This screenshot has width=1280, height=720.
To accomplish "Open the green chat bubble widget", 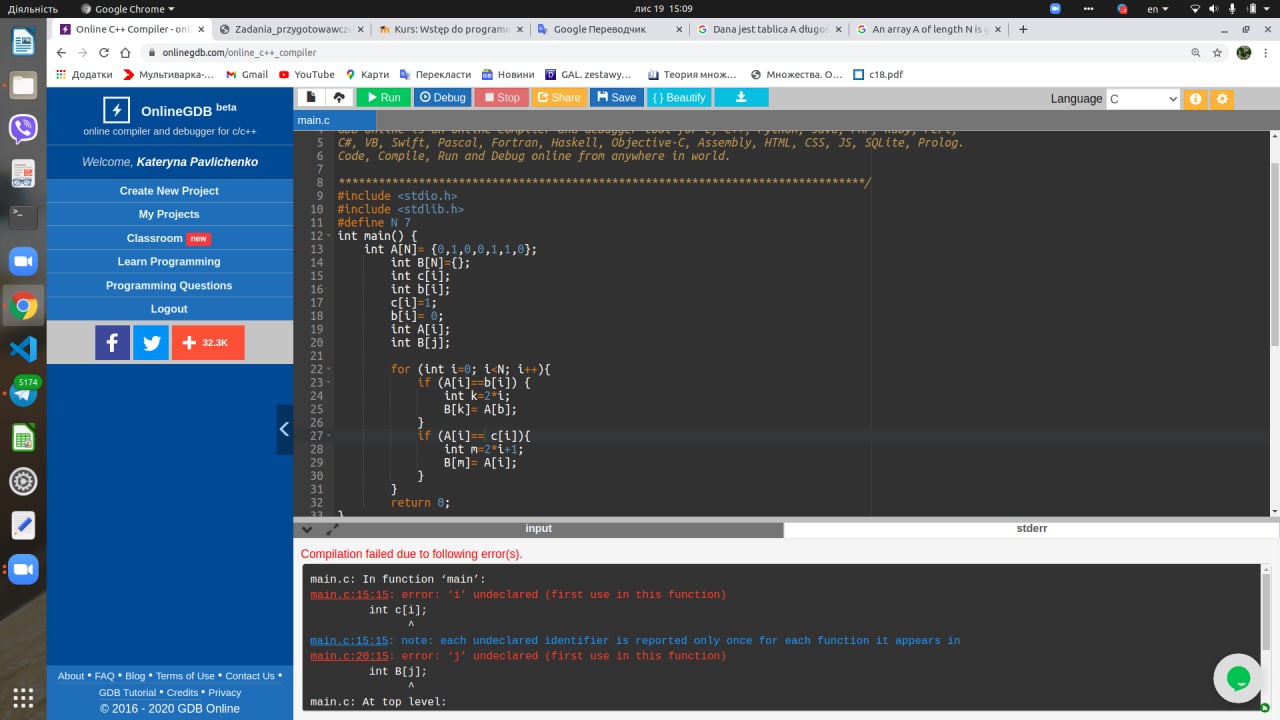I will (x=1237, y=678).
